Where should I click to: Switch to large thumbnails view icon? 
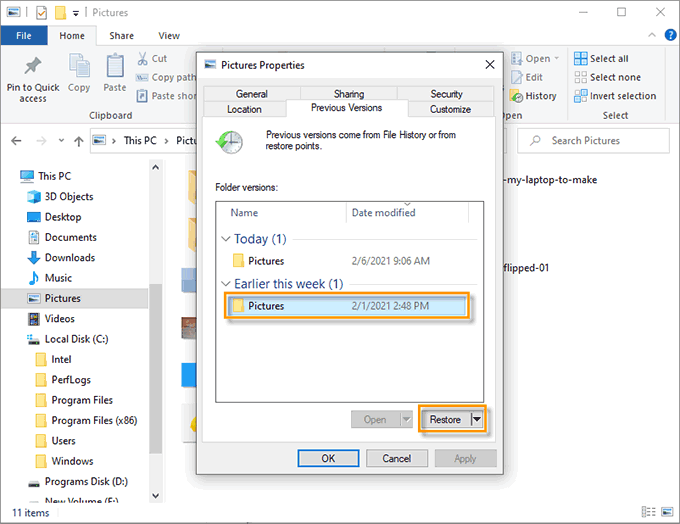(667, 512)
